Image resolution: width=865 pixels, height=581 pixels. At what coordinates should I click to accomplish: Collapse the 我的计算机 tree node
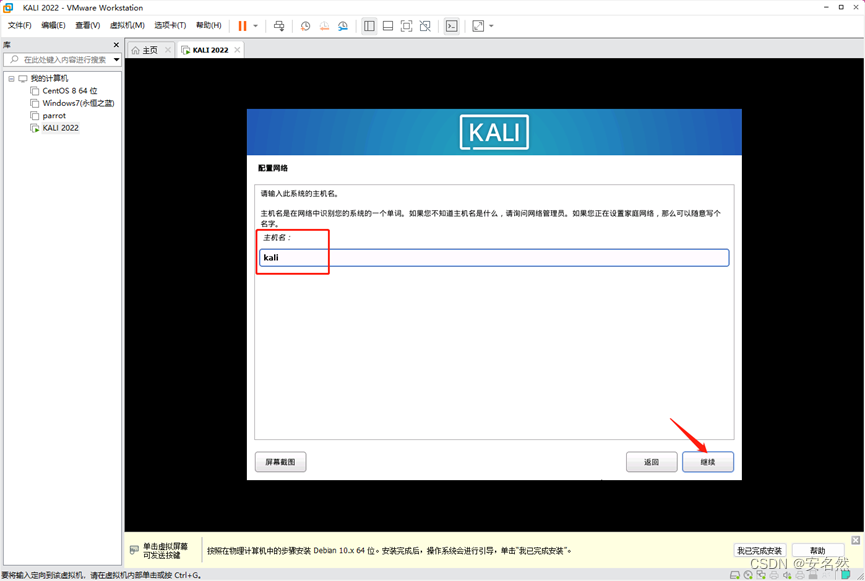coord(11,78)
